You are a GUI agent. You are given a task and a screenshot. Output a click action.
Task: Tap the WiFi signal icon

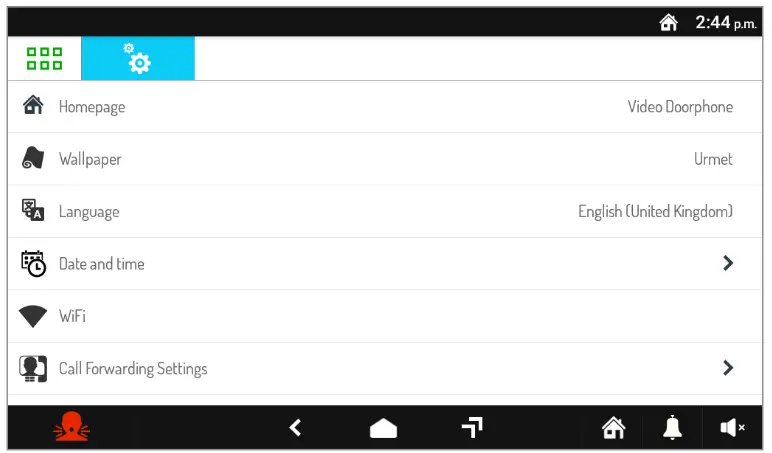tap(33, 316)
